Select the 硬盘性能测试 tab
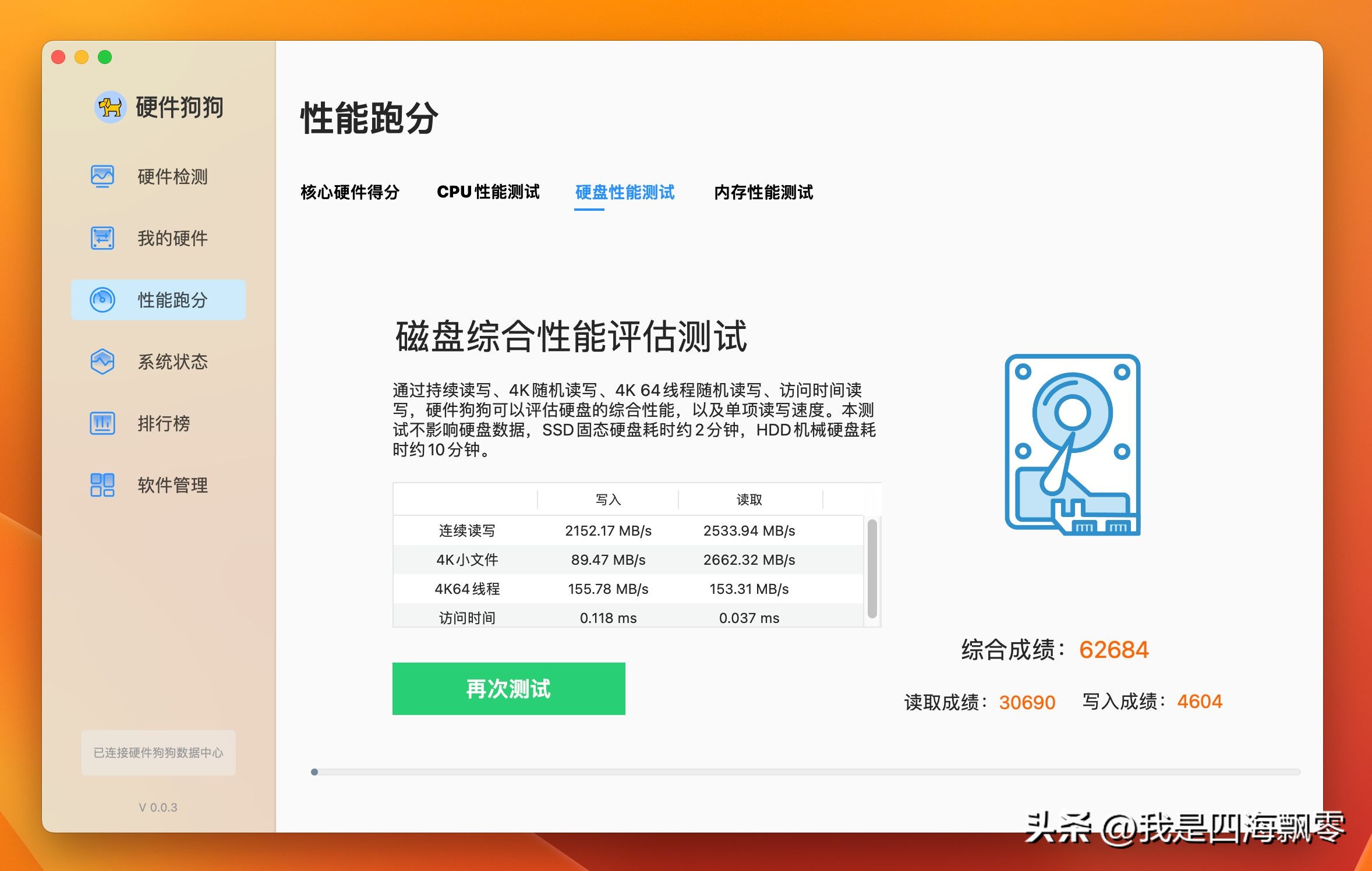 click(625, 192)
